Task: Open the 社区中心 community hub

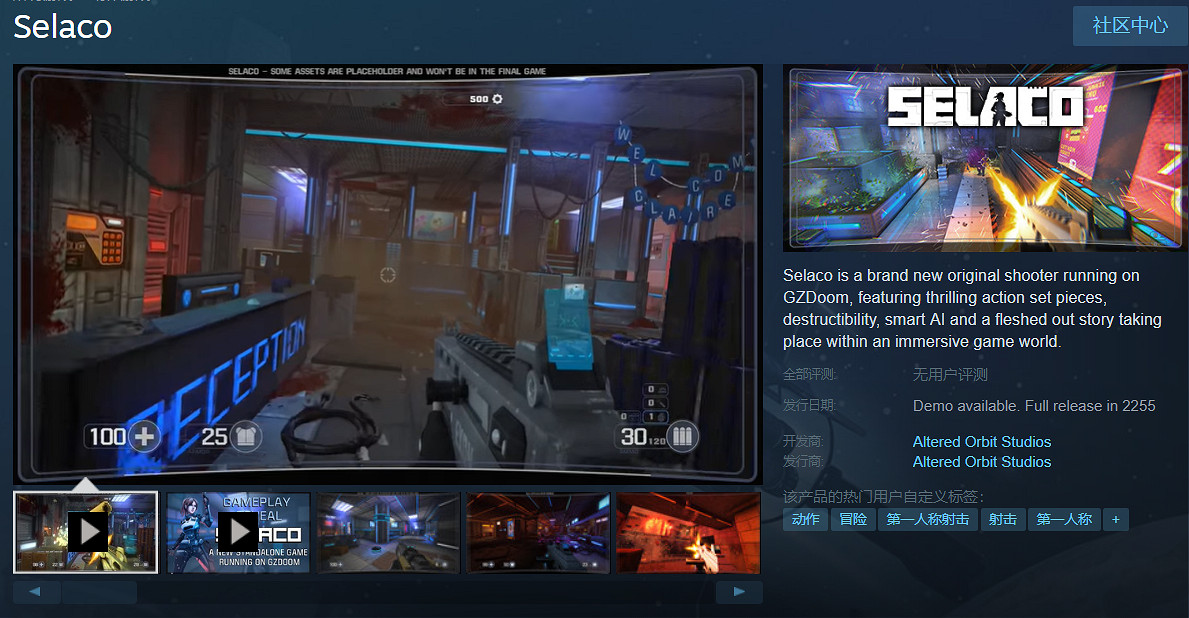Action: 1129,25
